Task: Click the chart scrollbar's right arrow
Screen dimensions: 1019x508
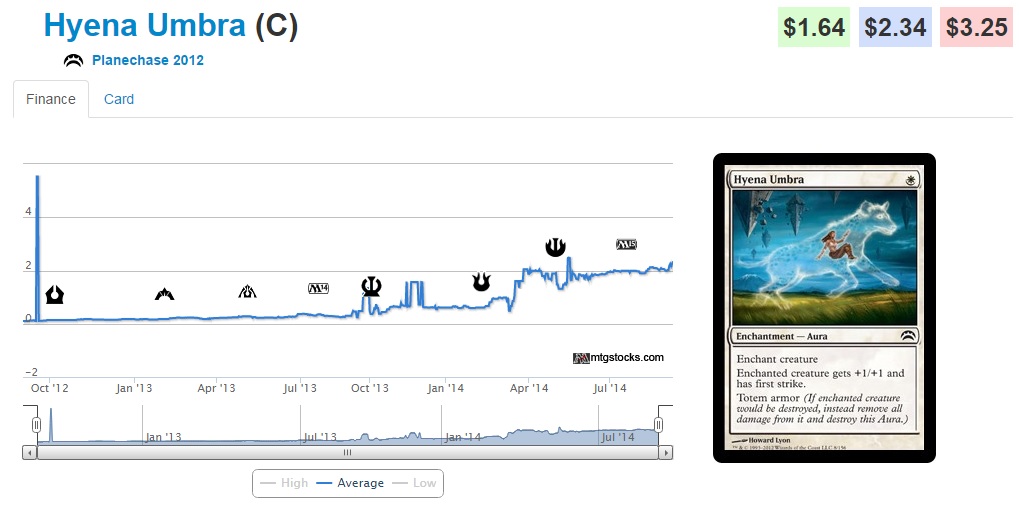Action: coord(665,452)
